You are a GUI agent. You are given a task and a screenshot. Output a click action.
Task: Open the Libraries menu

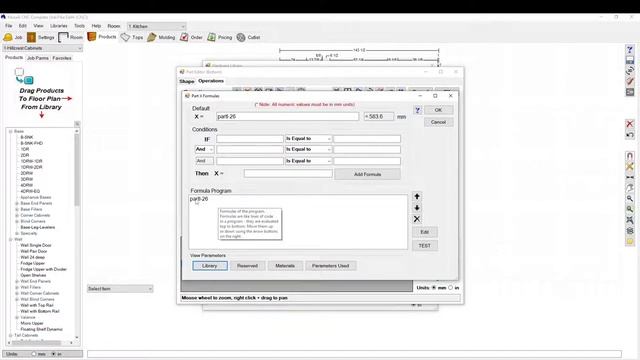(59, 26)
